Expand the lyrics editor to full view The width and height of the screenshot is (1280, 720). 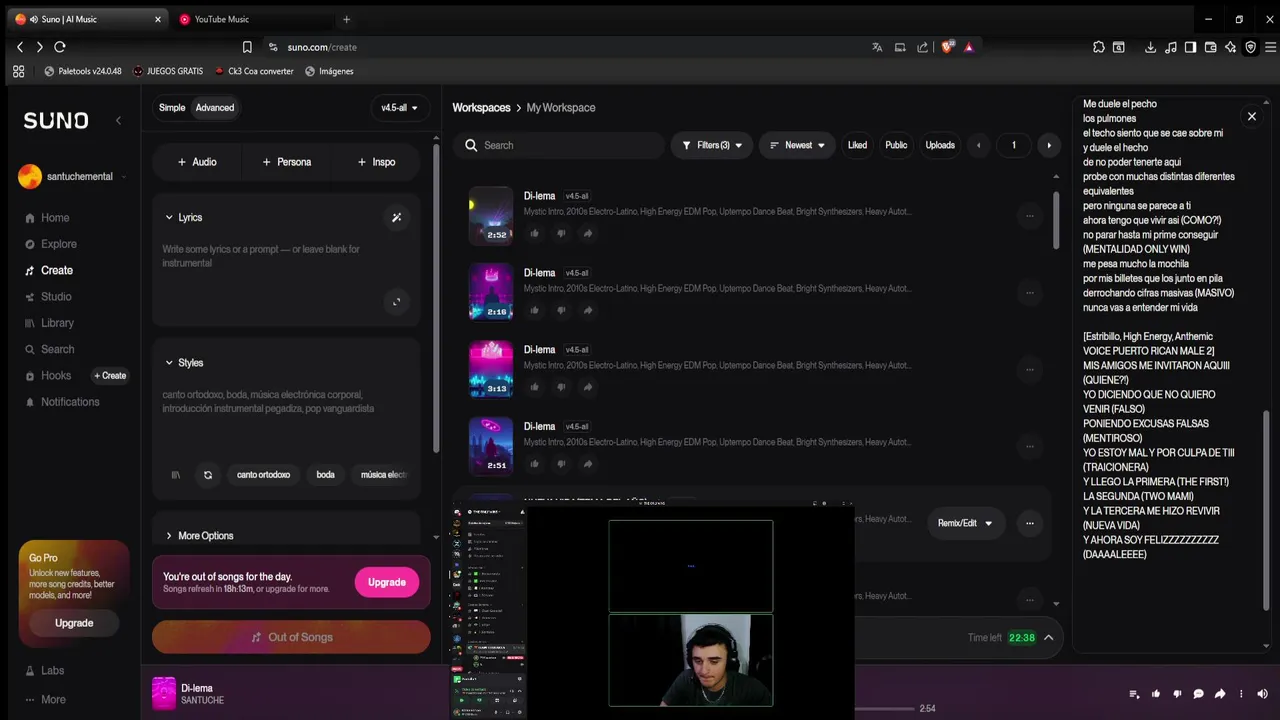[x=396, y=302]
